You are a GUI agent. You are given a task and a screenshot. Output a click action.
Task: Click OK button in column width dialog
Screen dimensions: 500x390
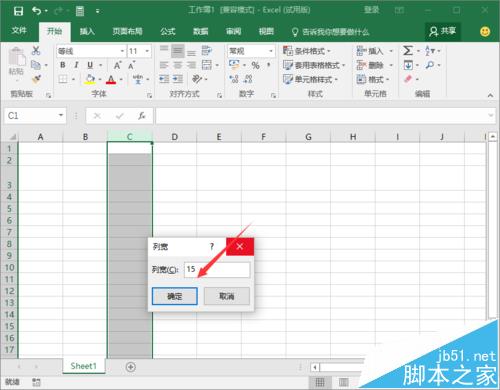point(175,296)
